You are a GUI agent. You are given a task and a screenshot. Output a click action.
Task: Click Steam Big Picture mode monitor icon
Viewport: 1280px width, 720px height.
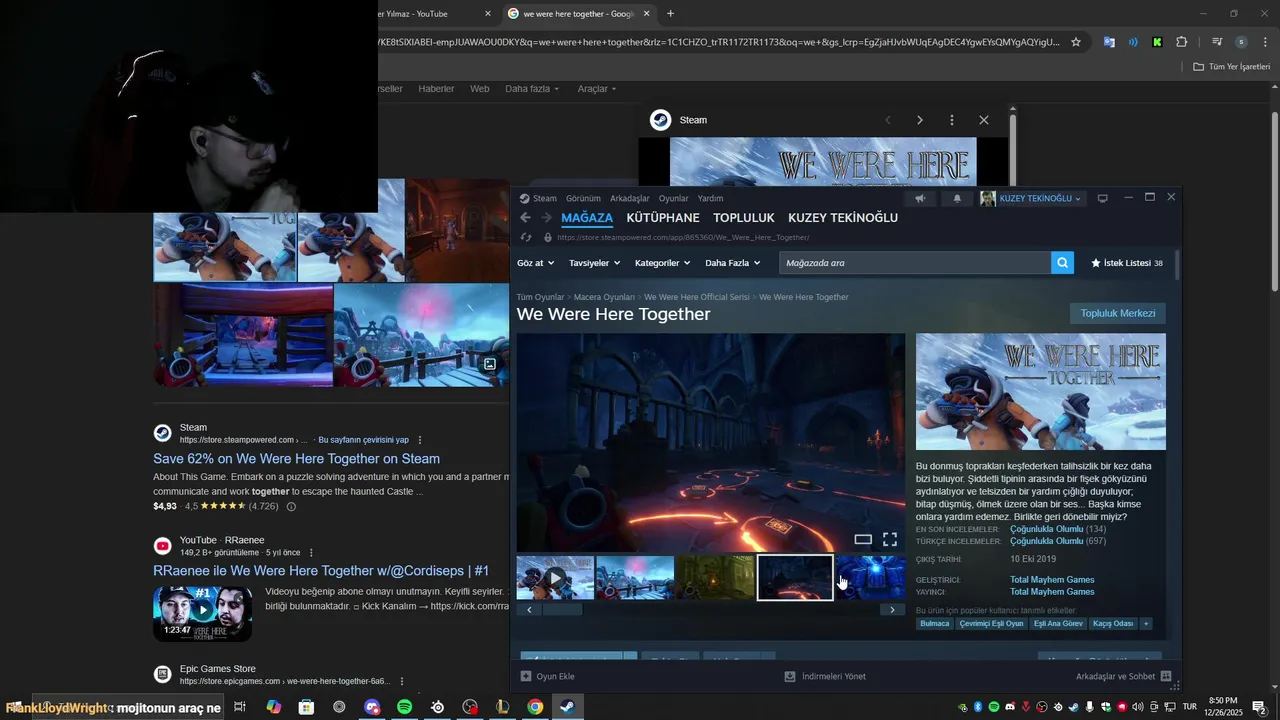[1103, 198]
